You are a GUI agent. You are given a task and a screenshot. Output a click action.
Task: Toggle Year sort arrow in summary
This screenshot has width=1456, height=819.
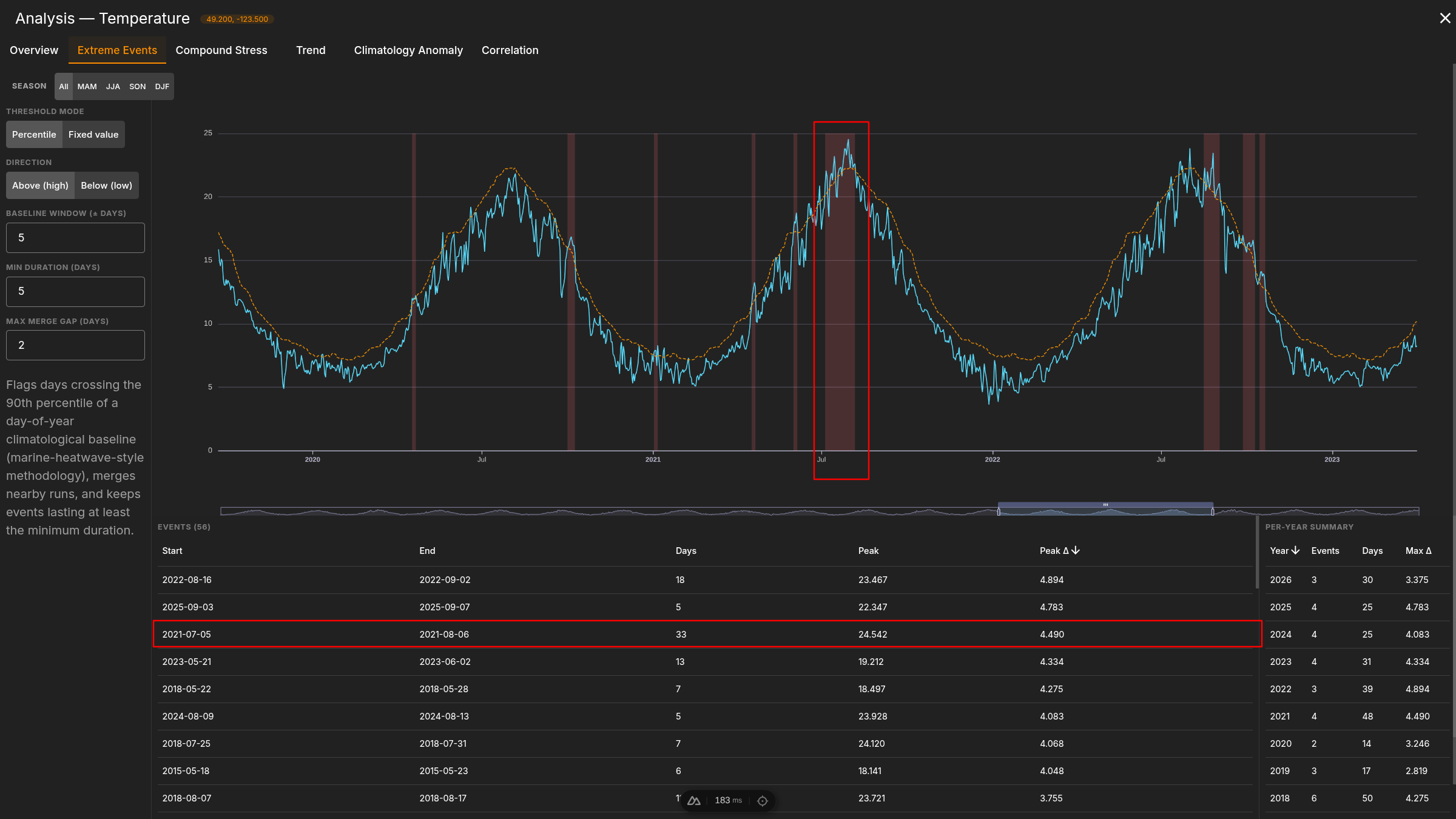pos(1295,550)
